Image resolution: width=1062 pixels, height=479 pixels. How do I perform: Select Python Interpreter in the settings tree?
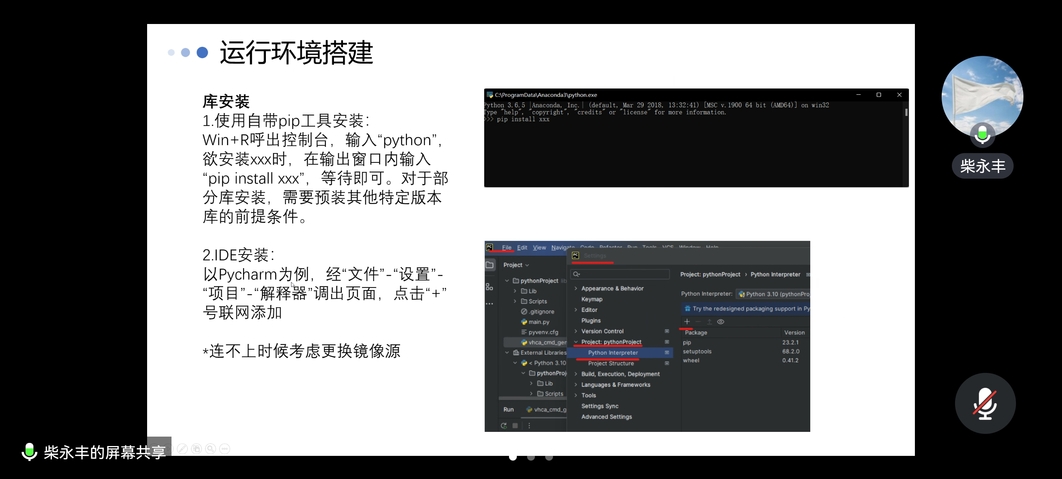612,353
